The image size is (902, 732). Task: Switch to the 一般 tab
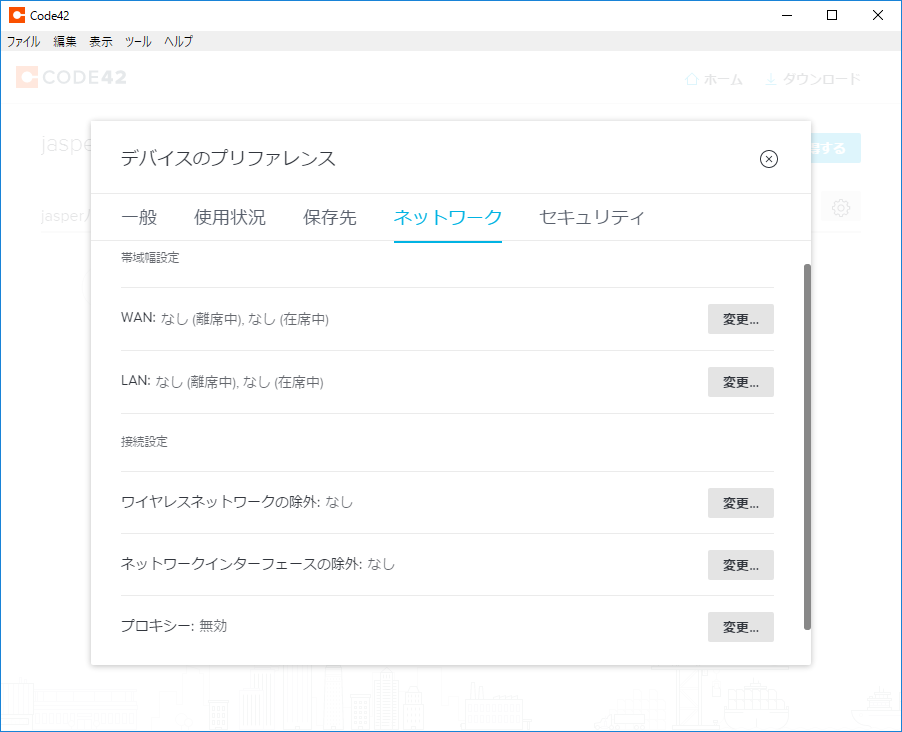139,217
